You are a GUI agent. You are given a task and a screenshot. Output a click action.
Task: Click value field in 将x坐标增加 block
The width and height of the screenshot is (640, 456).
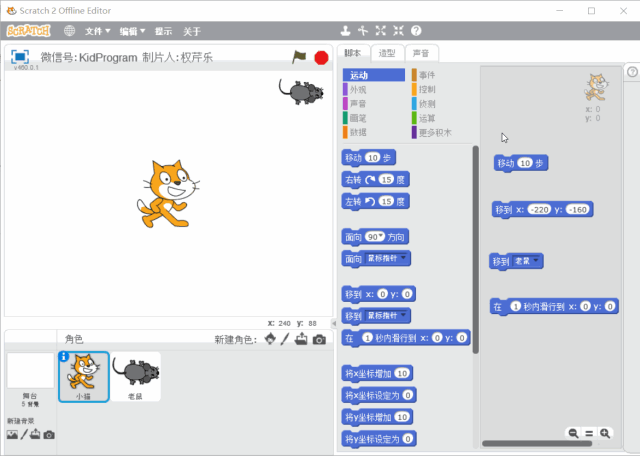point(402,373)
